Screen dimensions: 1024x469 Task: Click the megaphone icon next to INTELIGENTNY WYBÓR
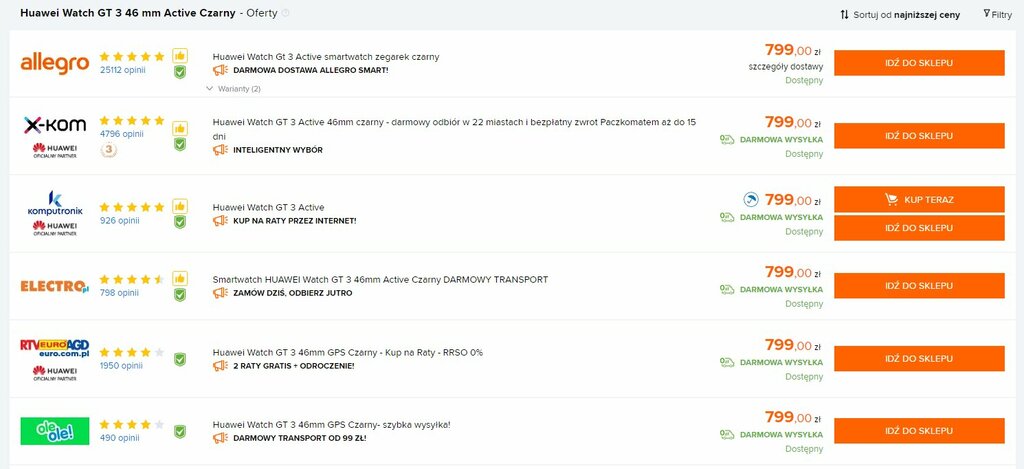click(220, 150)
